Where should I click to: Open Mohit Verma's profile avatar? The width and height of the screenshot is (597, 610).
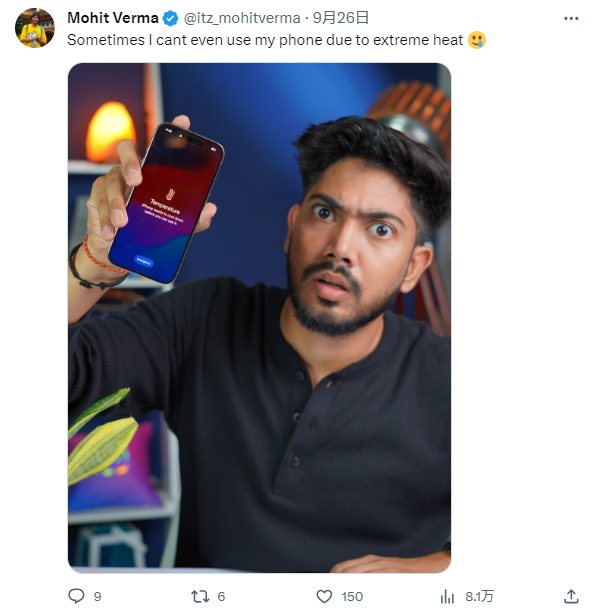(35, 28)
